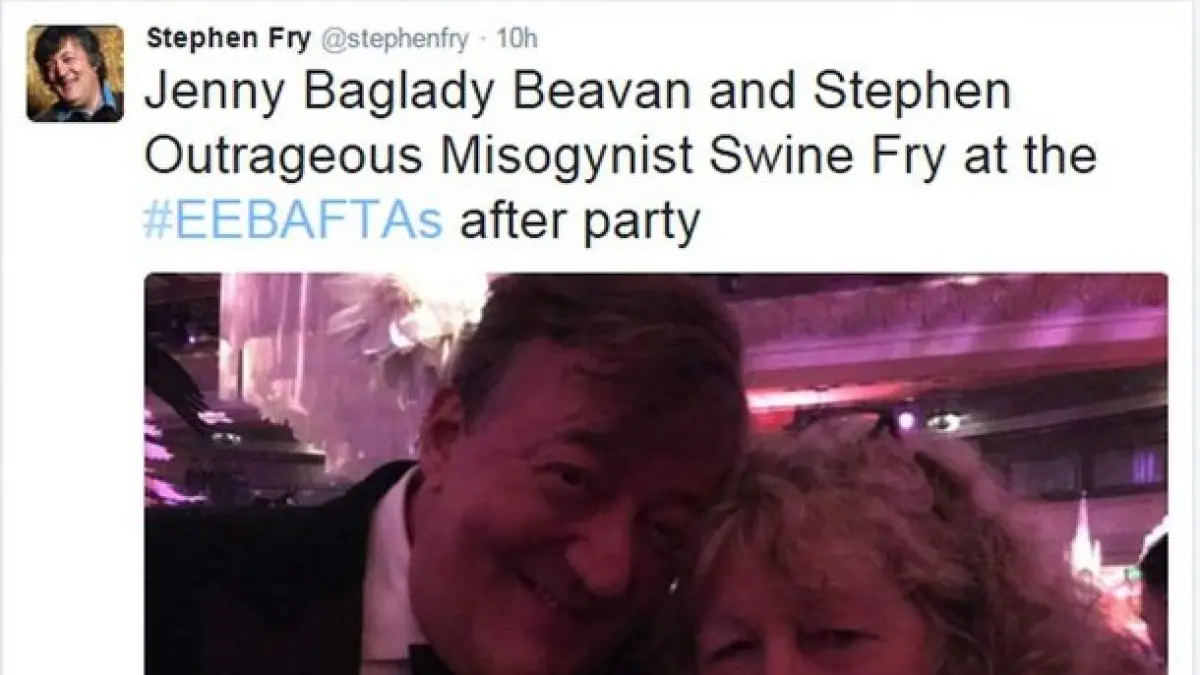Viewport: 1200px width, 675px height.
Task: Open the tweet via the 10h timestamp
Action: coord(517,38)
